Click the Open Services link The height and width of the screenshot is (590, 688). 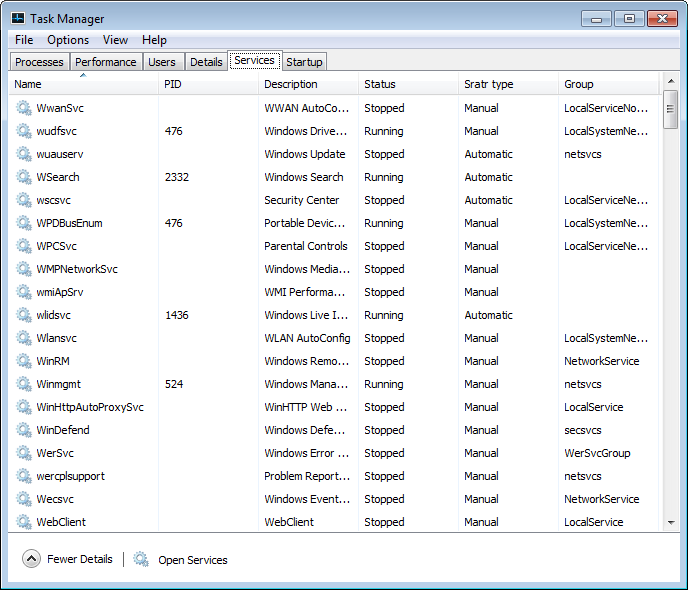(193, 560)
